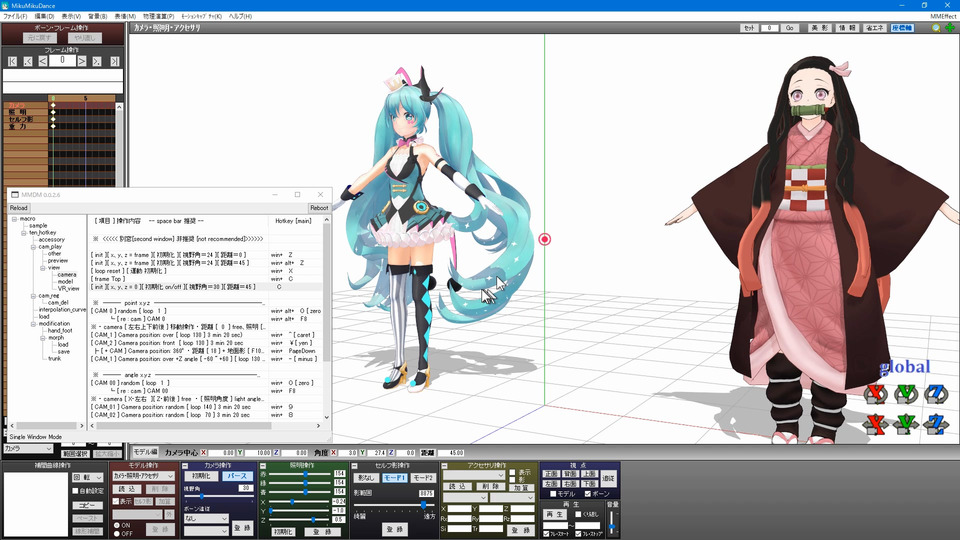The width and height of the screenshot is (960, 540).
Task: Open the bone follow なし dropdown
Action: [206, 519]
